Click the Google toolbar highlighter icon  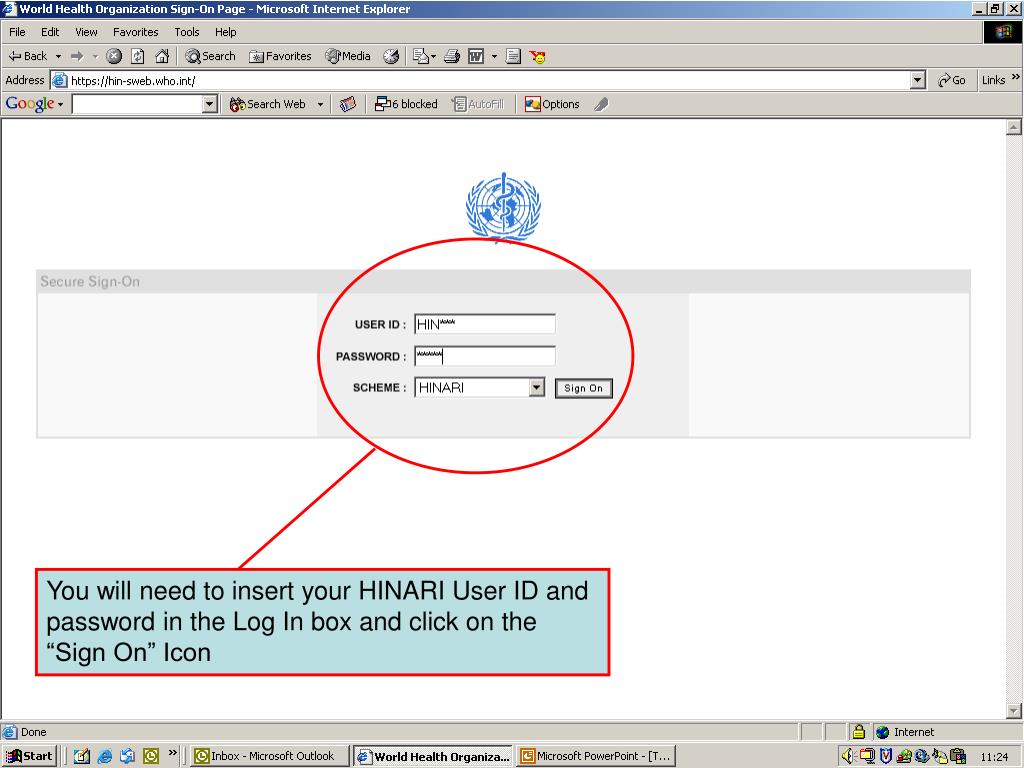click(601, 104)
